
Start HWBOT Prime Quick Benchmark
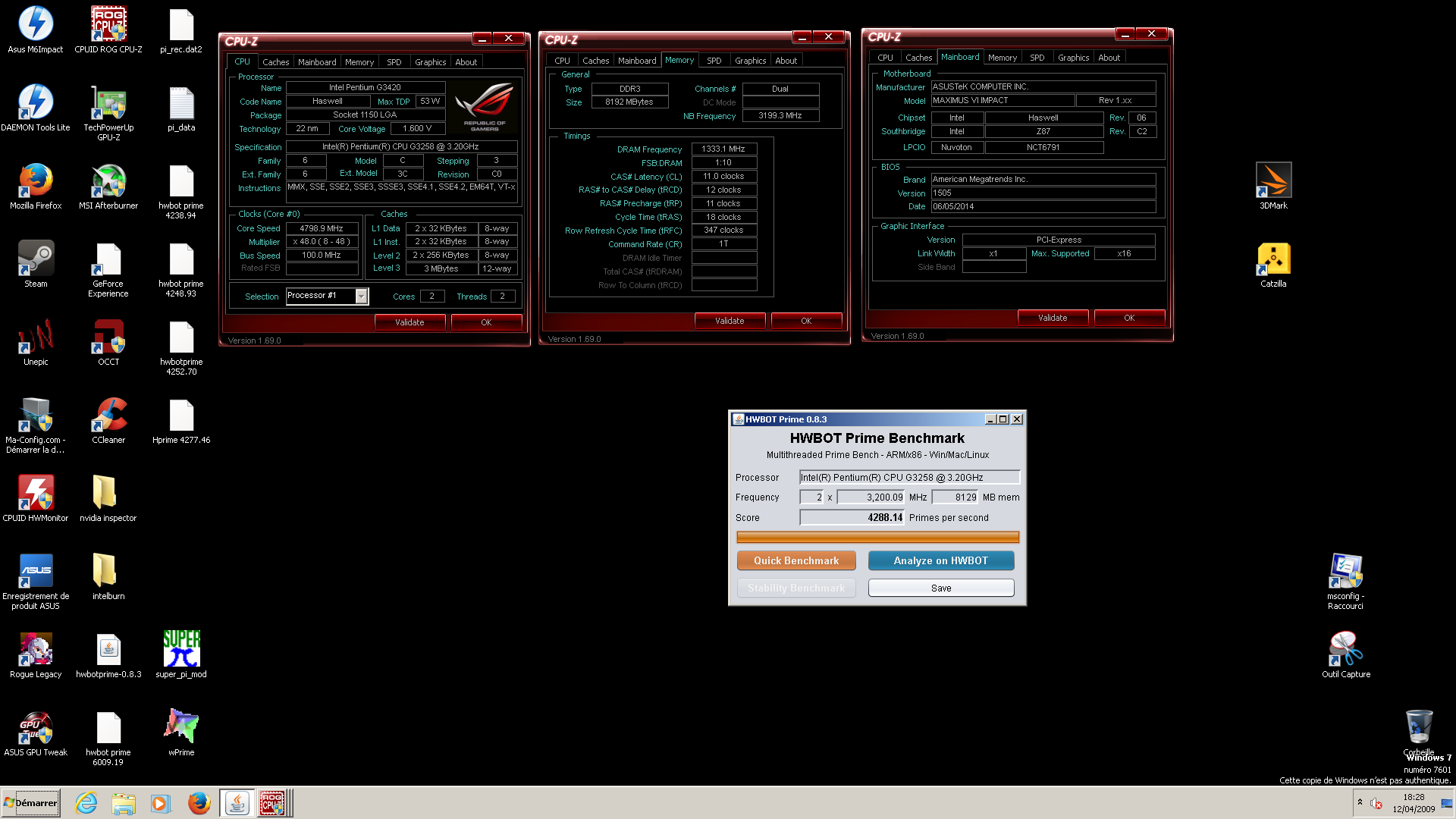click(x=796, y=560)
